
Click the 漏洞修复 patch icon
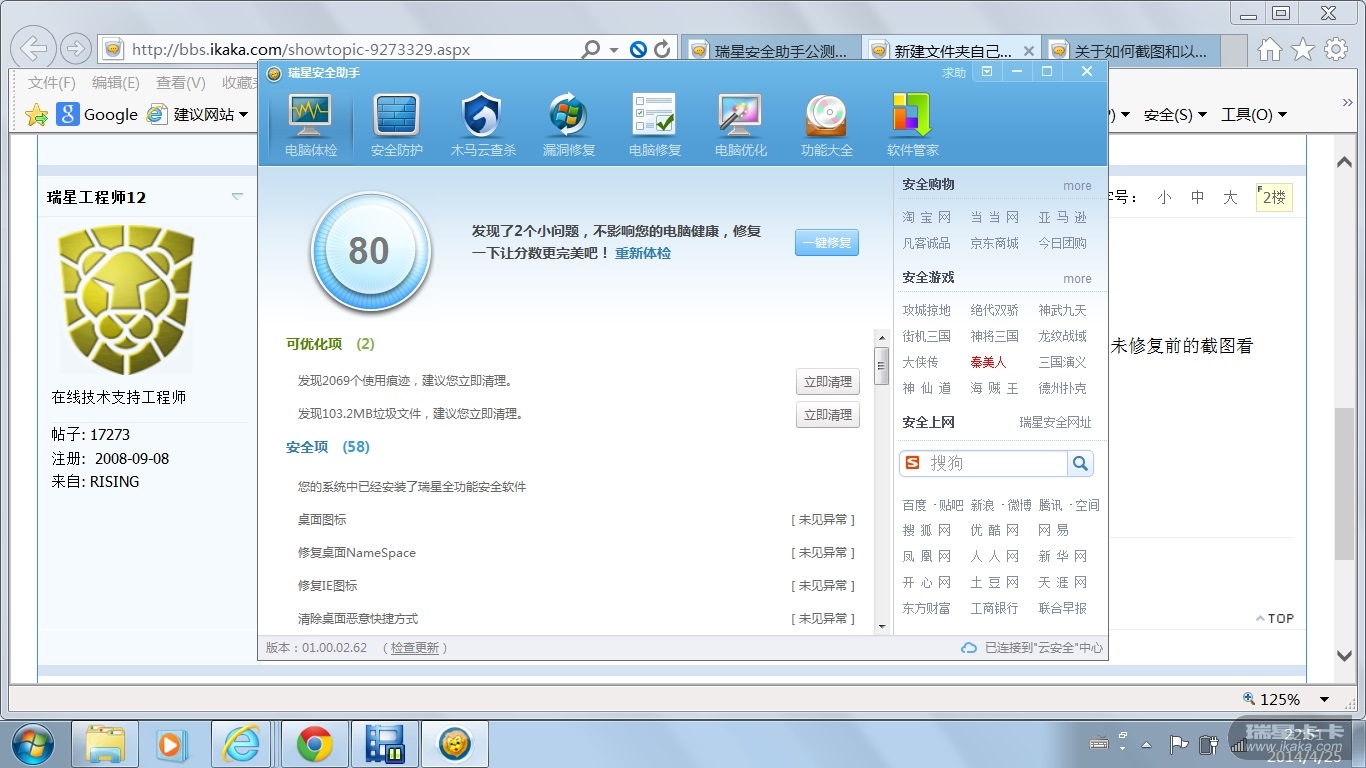click(x=568, y=117)
